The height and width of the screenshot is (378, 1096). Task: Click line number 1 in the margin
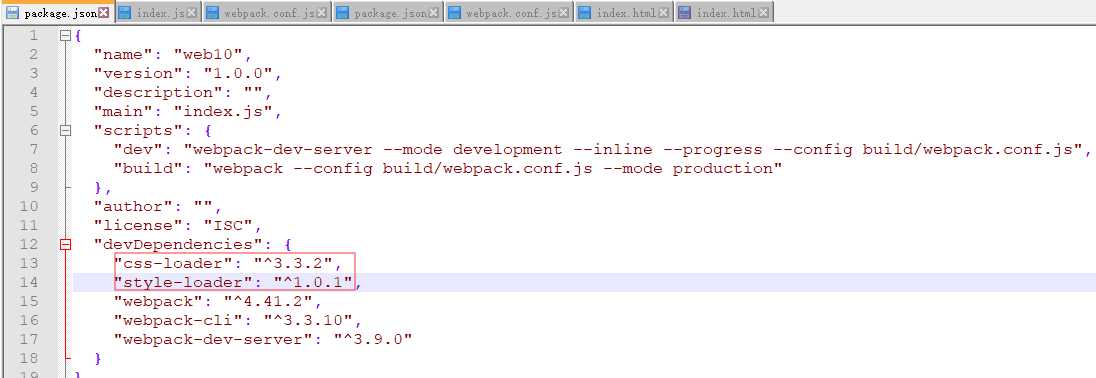[x=34, y=35]
